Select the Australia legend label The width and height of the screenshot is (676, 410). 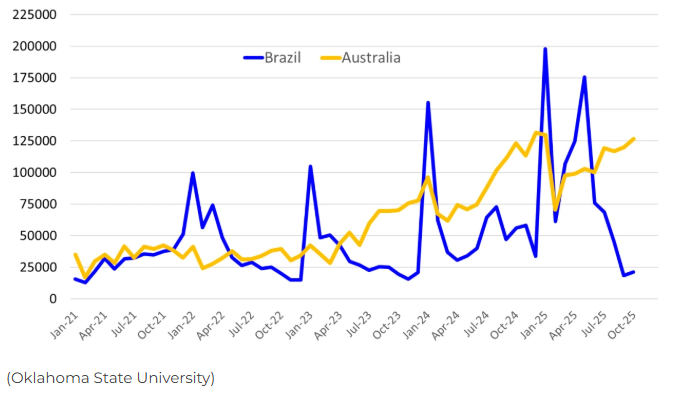(x=371, y=57)
